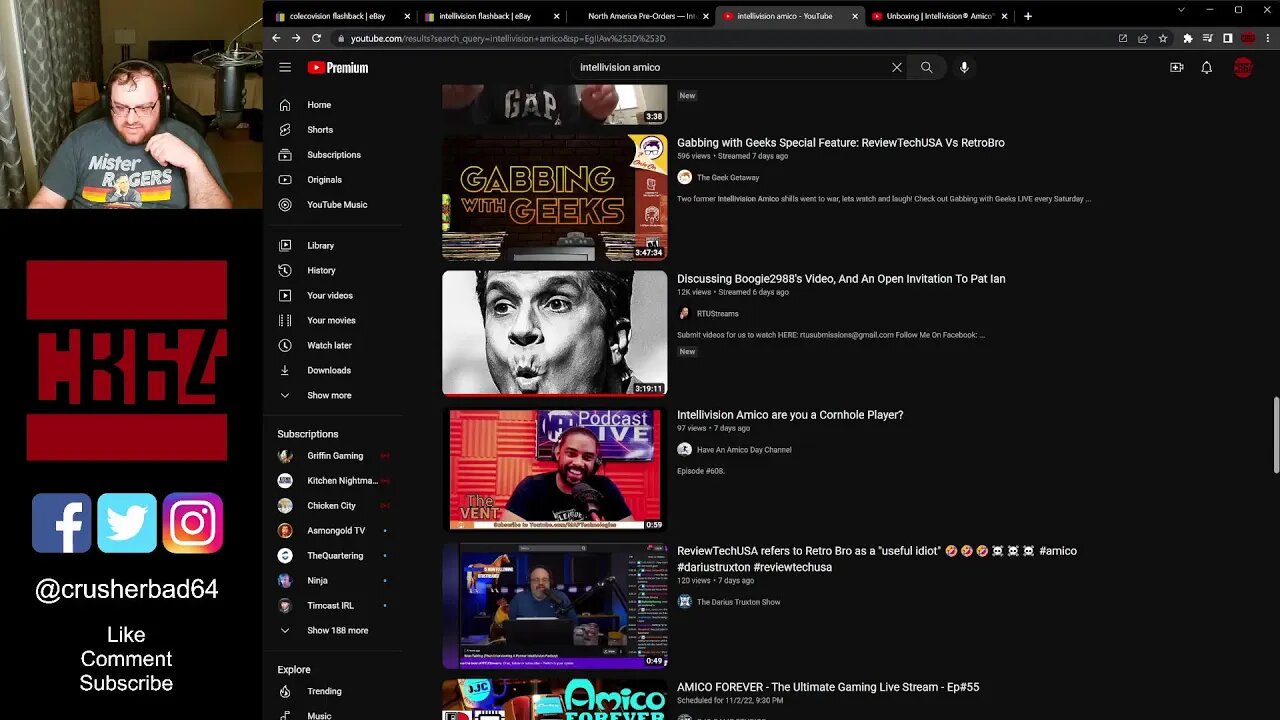Clear the search text with the X icon

tap(897, 67)
